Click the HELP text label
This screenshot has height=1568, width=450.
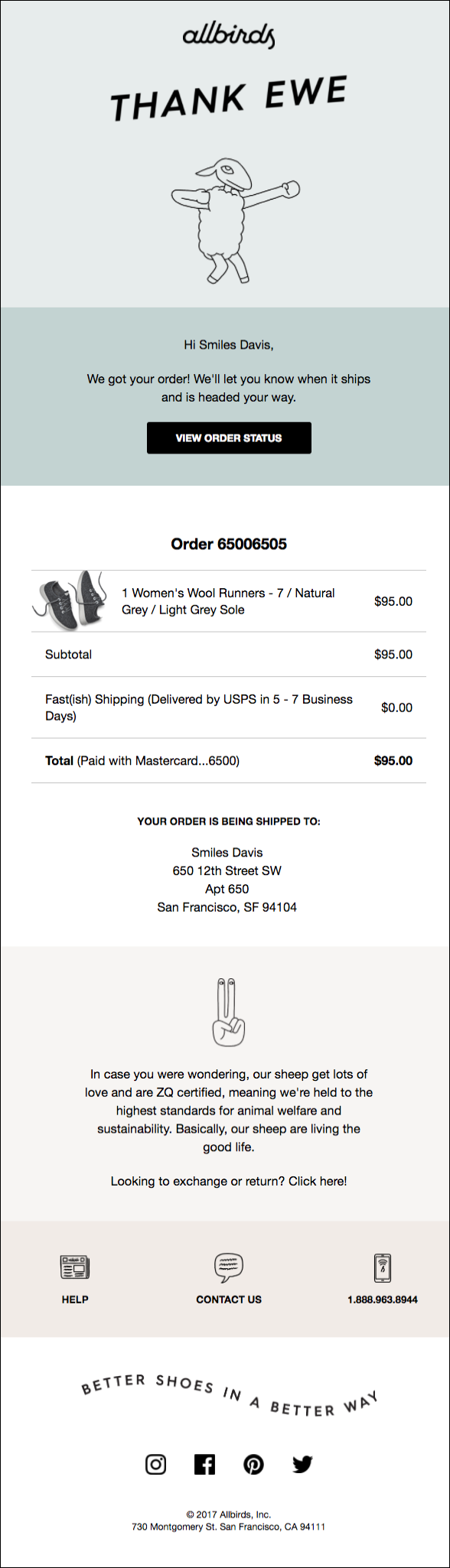[74, 1299]
